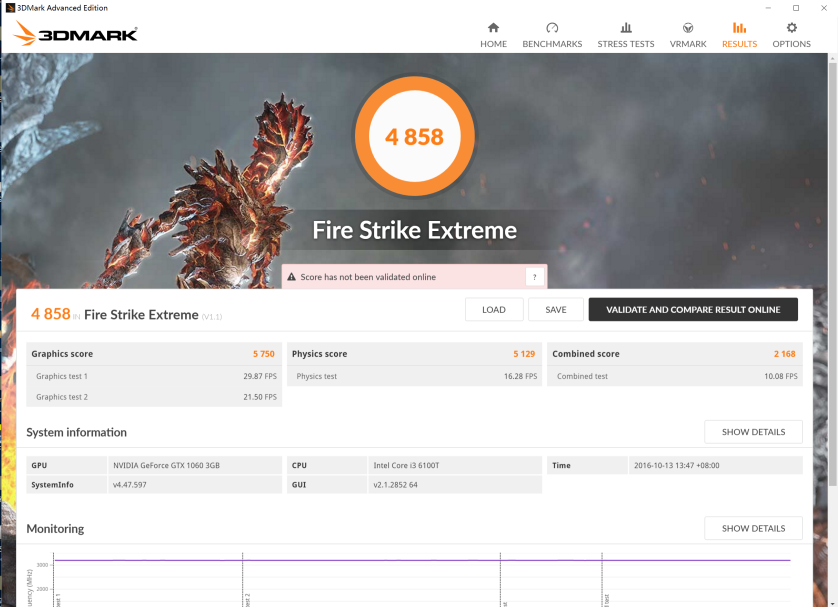Click the scrollbar up arrow
The height and width of the screenshot is (607, 838).
click(833, 57)
